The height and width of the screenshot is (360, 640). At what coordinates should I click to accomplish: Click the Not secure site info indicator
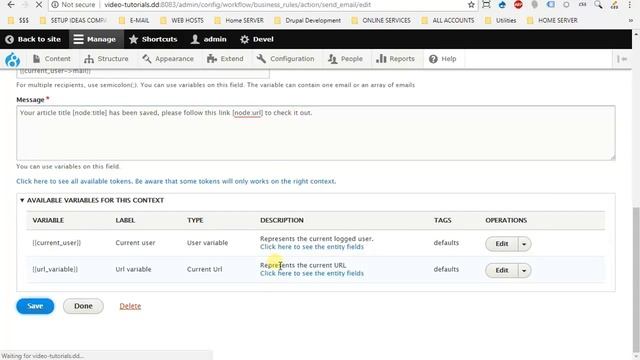pyautogui.click(x=73, y=5)
